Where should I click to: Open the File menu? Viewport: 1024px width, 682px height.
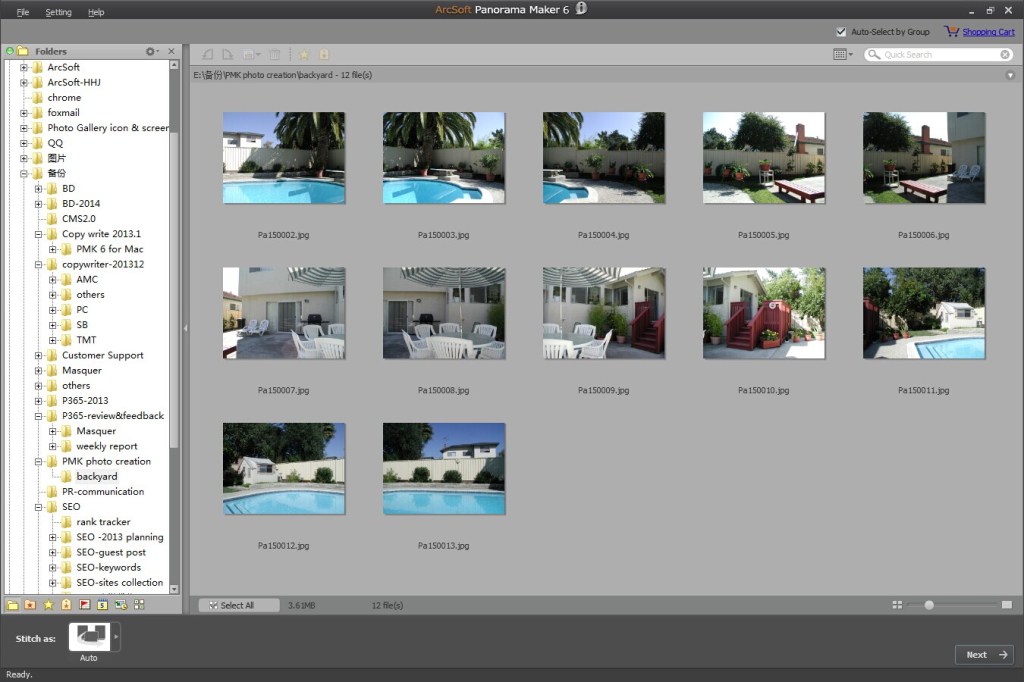[x=22, y=12]
